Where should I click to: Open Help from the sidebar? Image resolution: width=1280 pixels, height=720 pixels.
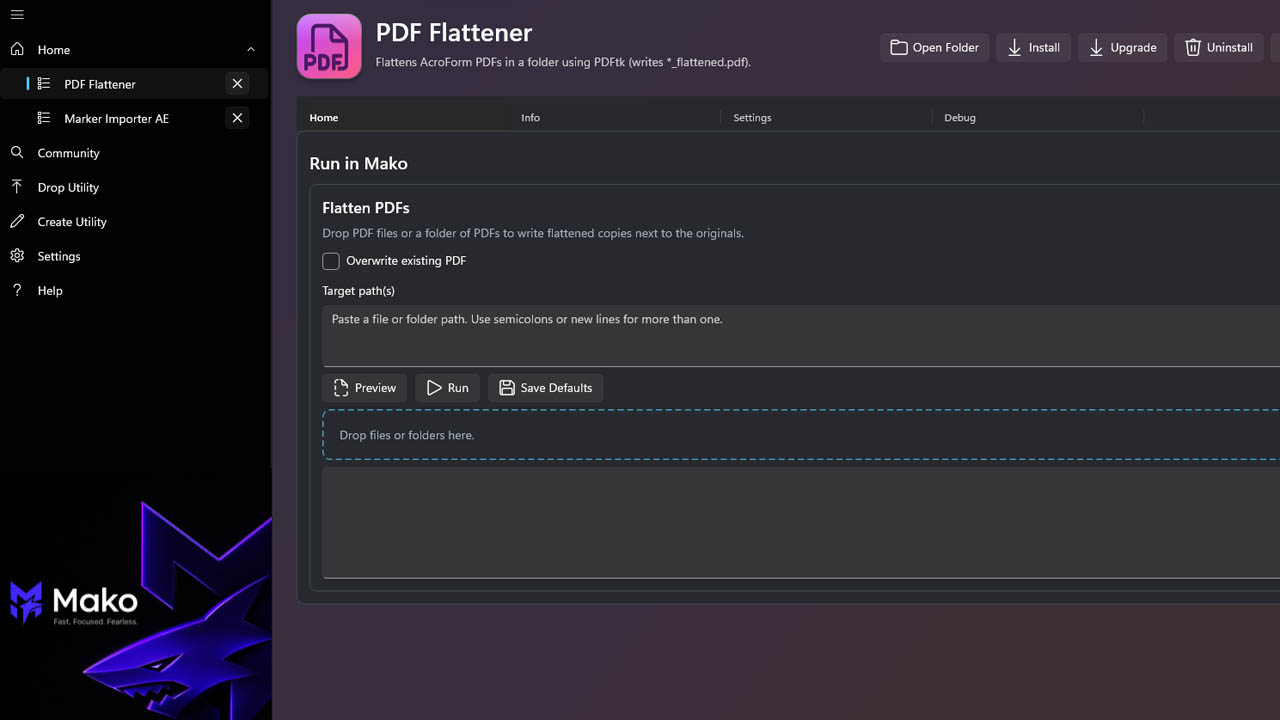pyautogui.click(x=135, y=290)
